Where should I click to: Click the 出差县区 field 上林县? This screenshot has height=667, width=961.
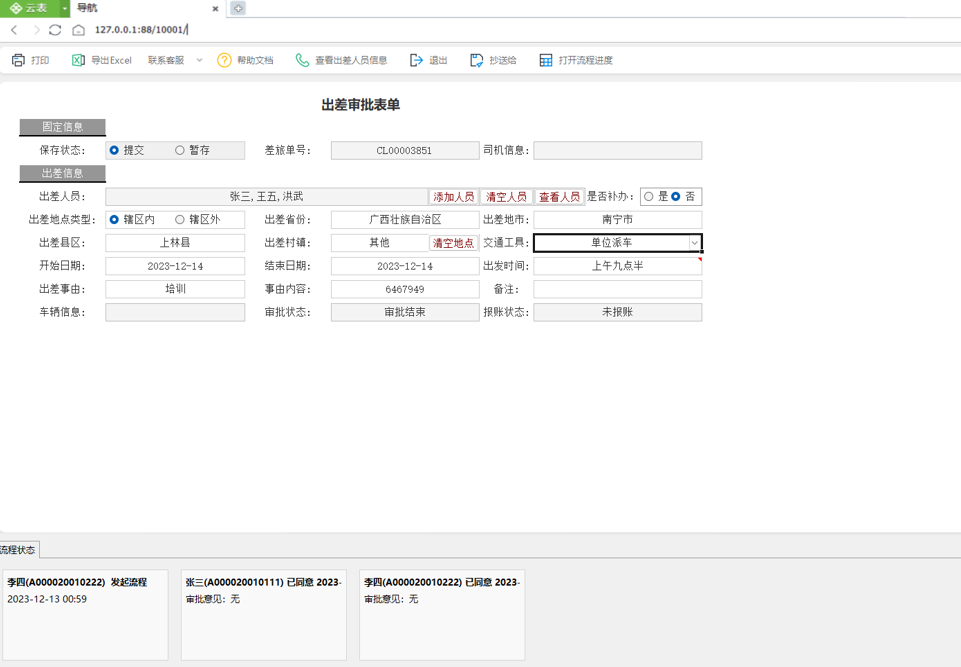point(175,243)
